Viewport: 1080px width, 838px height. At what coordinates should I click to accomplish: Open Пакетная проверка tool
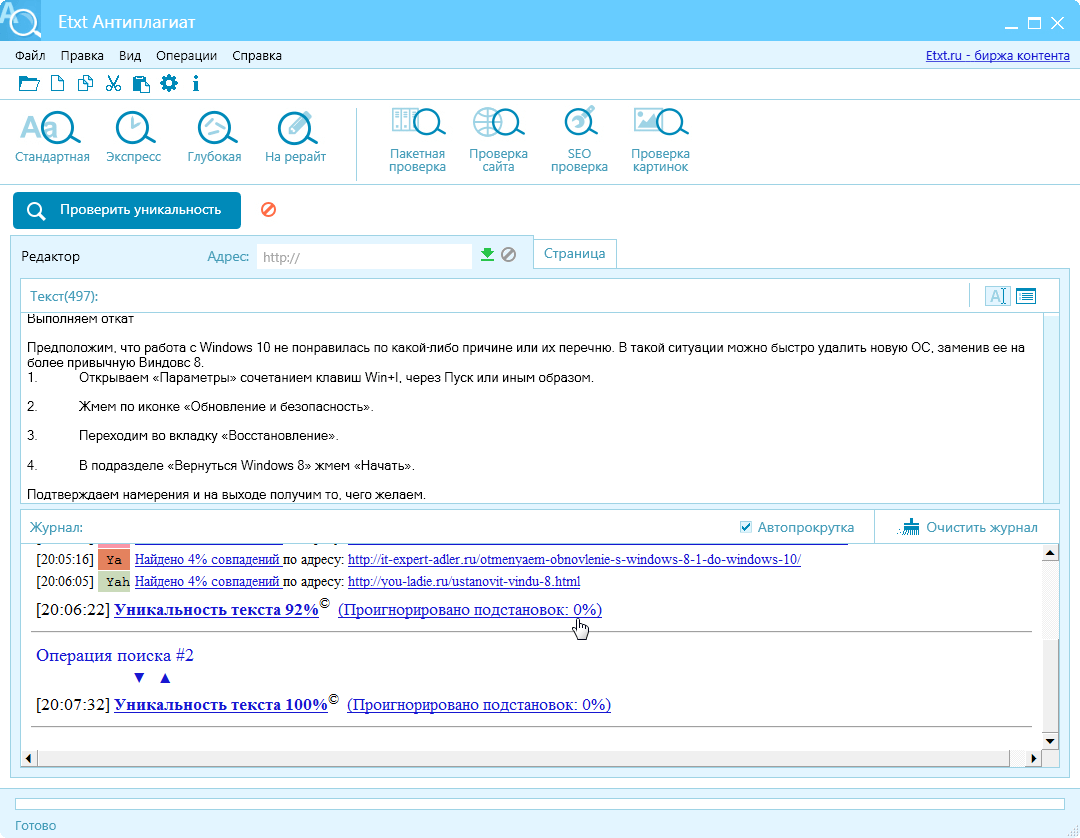tap(417, 140)
